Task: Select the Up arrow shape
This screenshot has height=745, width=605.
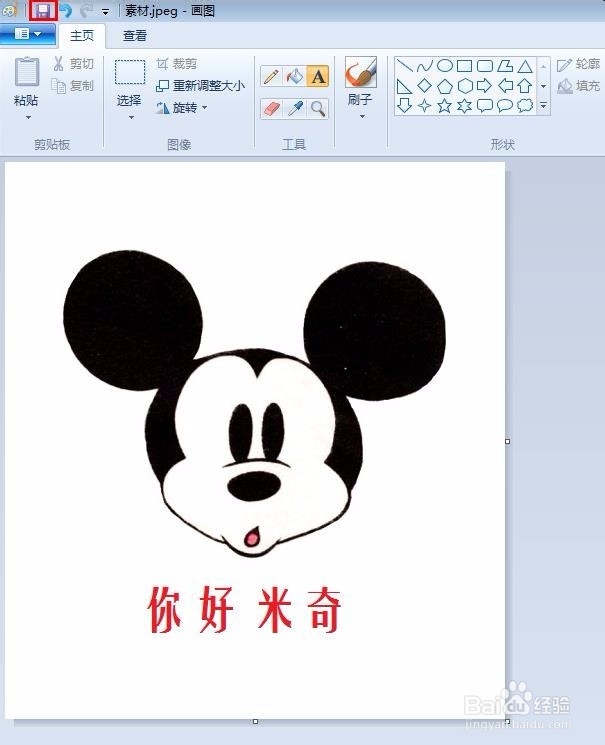Action: tap(525, 86)
